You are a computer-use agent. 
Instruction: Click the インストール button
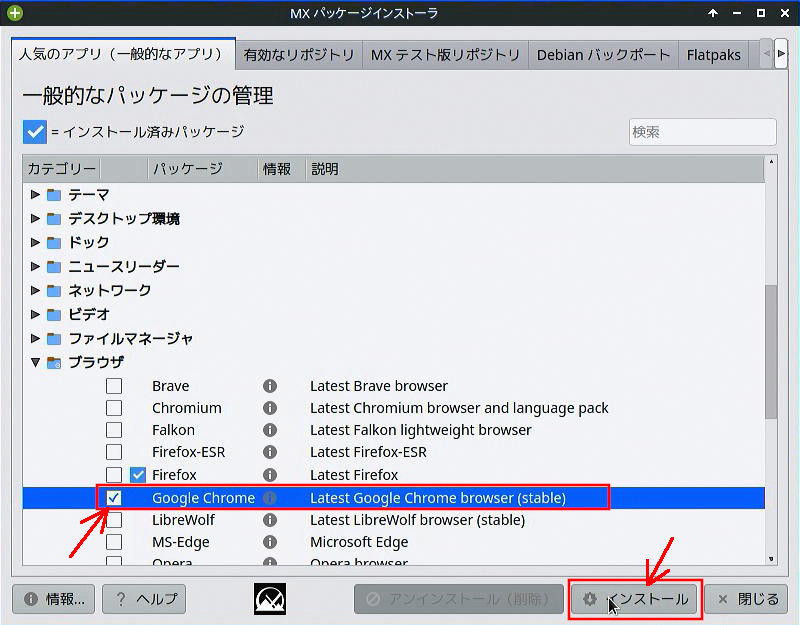(x=635, y=599)
